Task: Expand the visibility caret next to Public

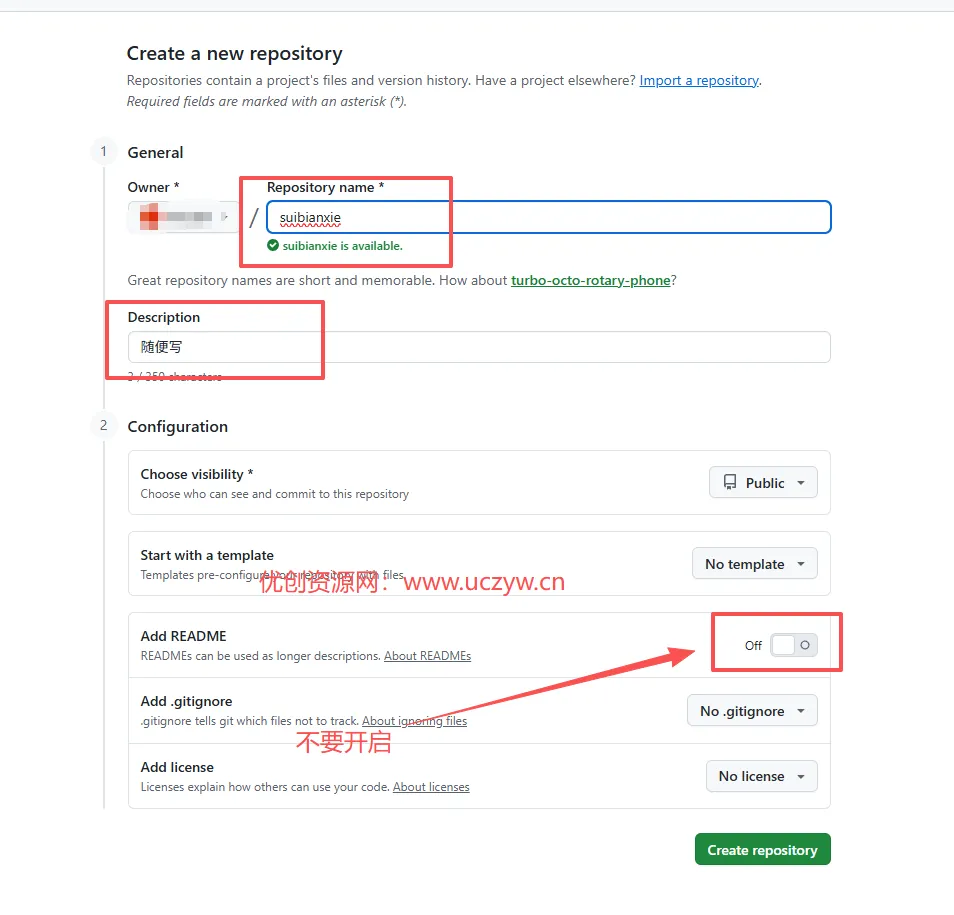Action: 801,483
